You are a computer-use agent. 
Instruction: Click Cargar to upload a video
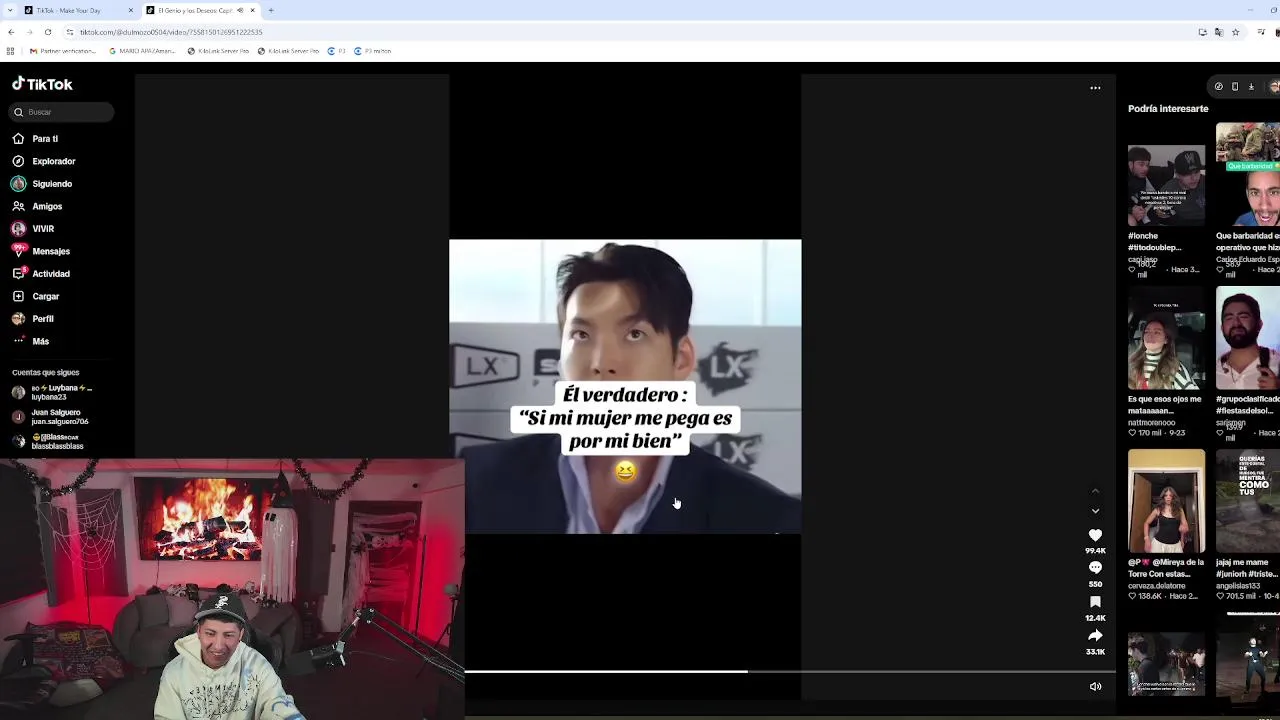click(x=36, y=296)
